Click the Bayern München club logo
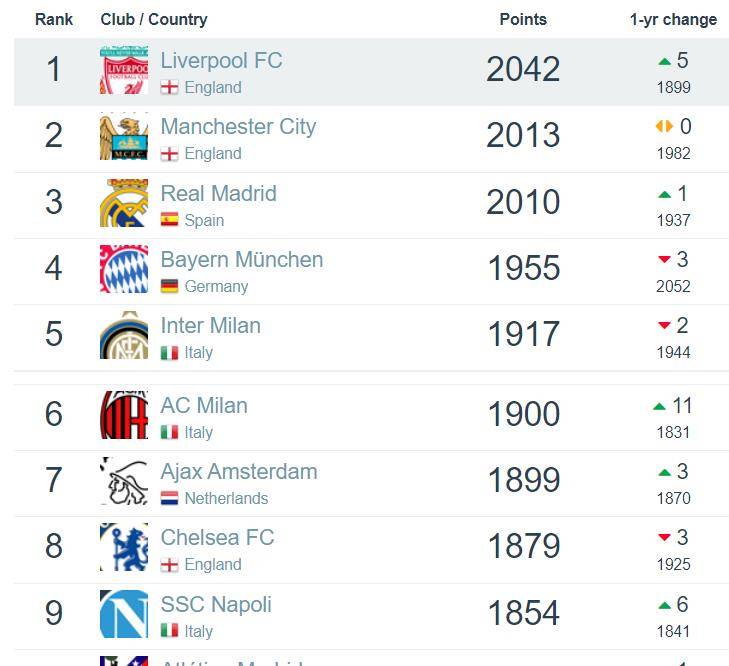 pyautogui.click(x=124, y=269)
